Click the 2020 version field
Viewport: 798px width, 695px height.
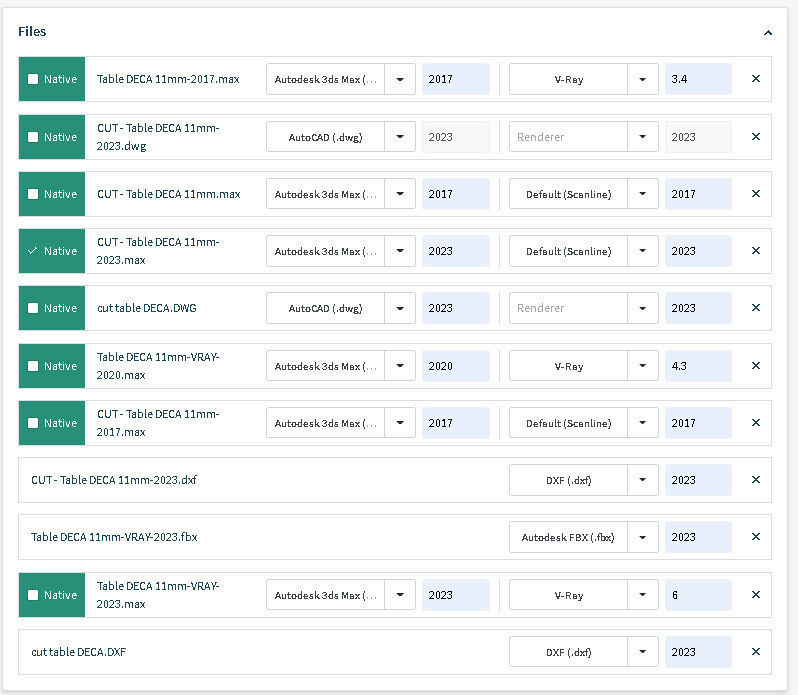[455, 366]
